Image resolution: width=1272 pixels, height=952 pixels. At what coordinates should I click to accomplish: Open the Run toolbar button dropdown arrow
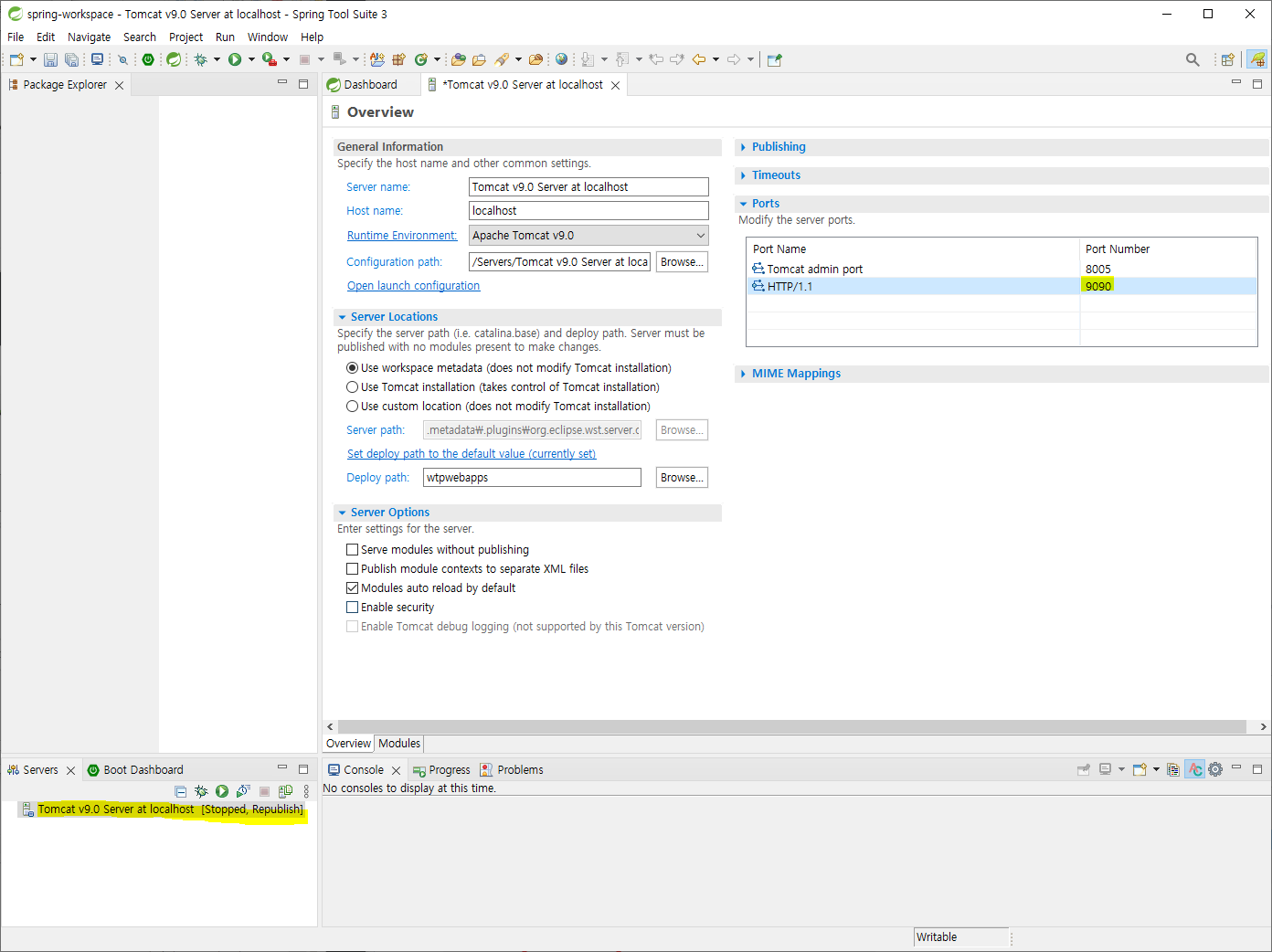[x=251, y=59]
